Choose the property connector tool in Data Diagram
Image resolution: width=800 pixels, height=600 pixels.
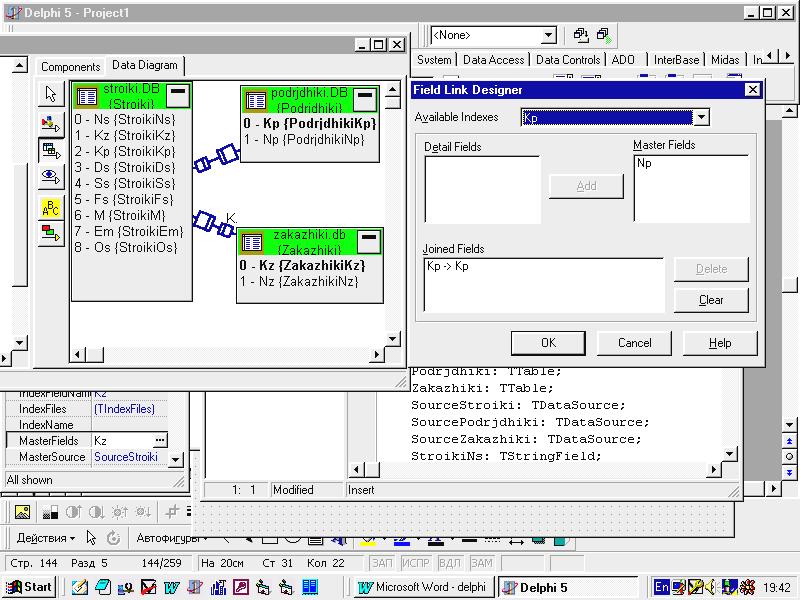[x=51, y=123]
